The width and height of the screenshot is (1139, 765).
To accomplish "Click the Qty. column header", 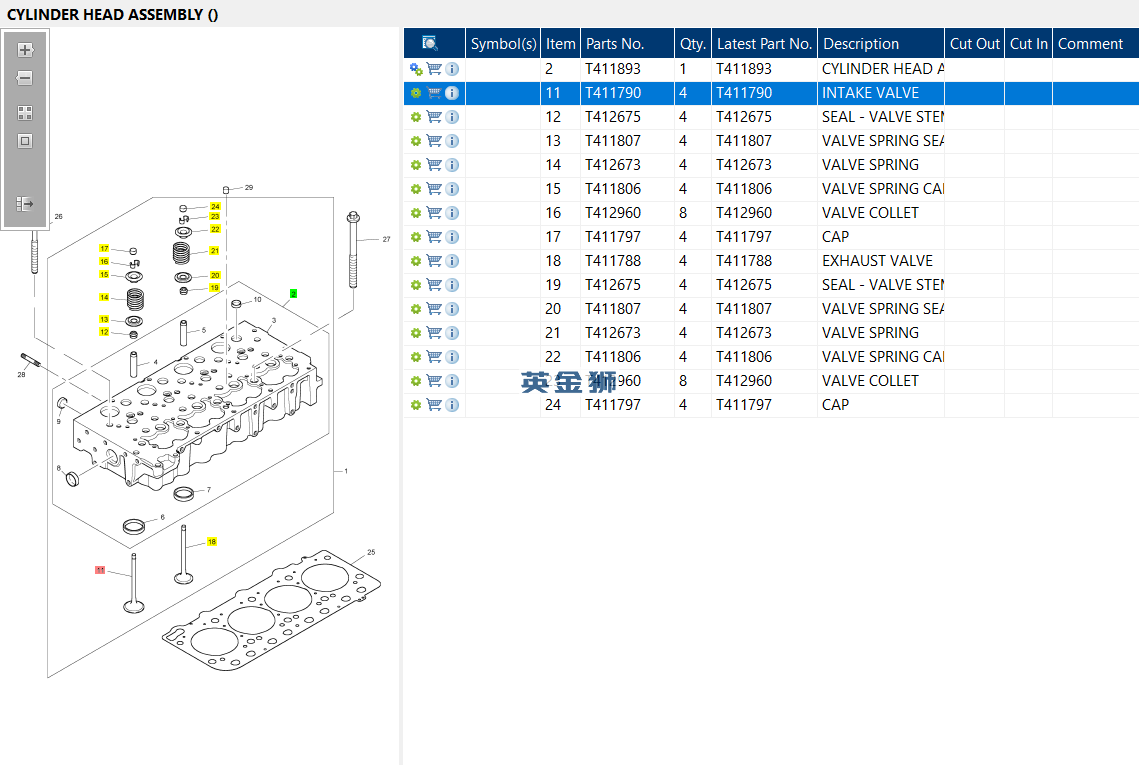I will pos(693,44).
